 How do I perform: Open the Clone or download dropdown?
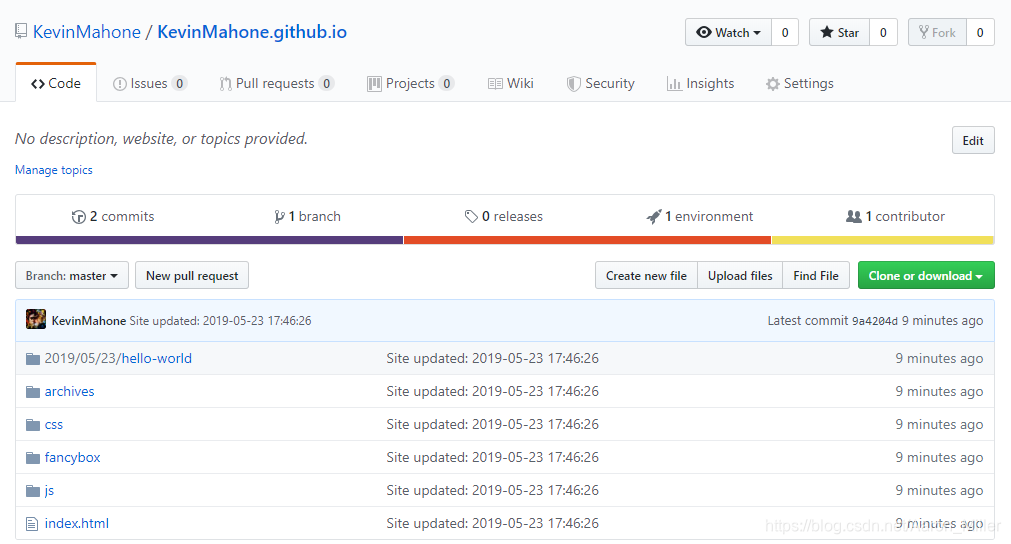point(926,275)
